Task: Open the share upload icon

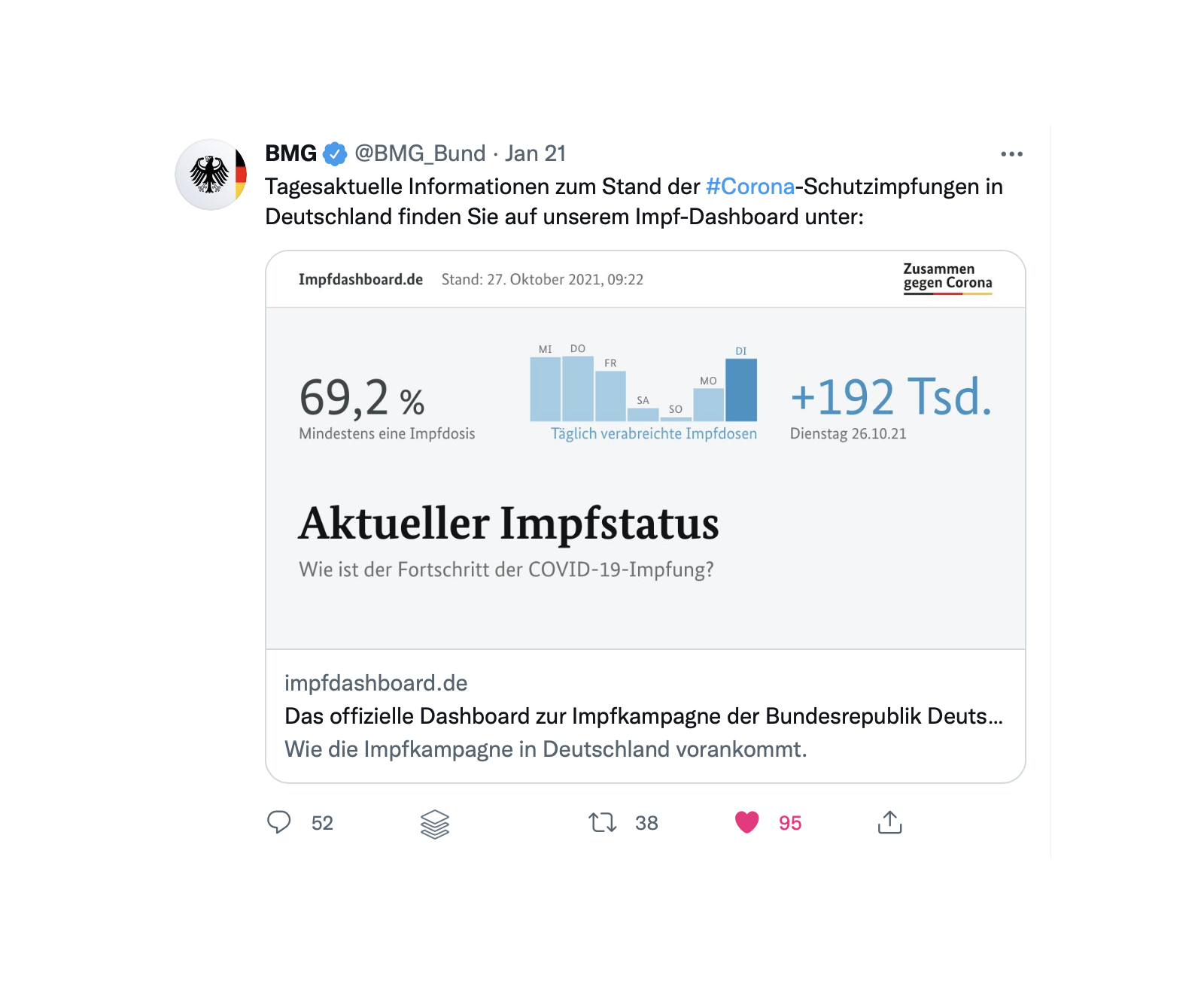Action: [x=890, y=822]
